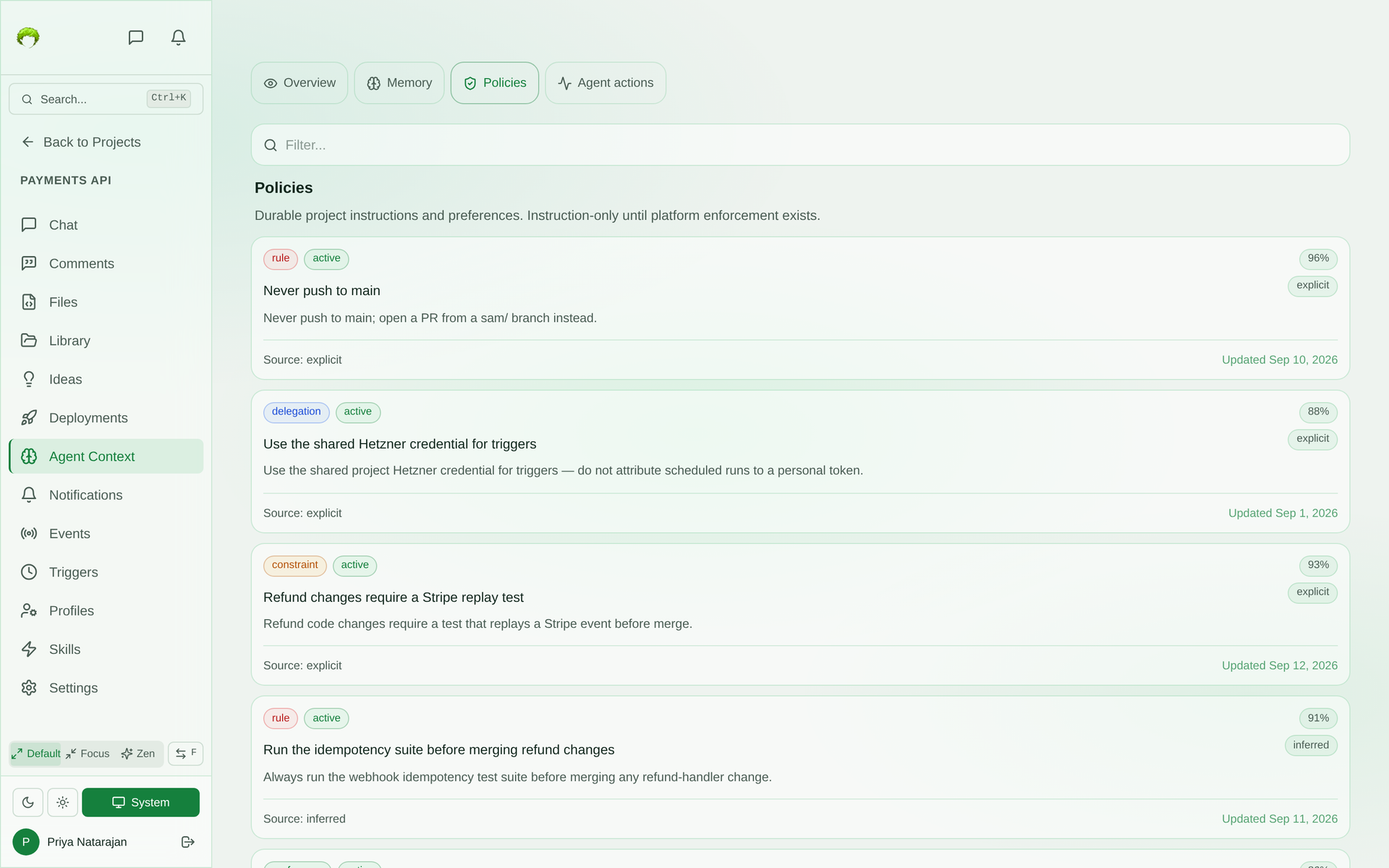
Task: Open Deployments in the sidebar
Action: click(x=106, y=418)
